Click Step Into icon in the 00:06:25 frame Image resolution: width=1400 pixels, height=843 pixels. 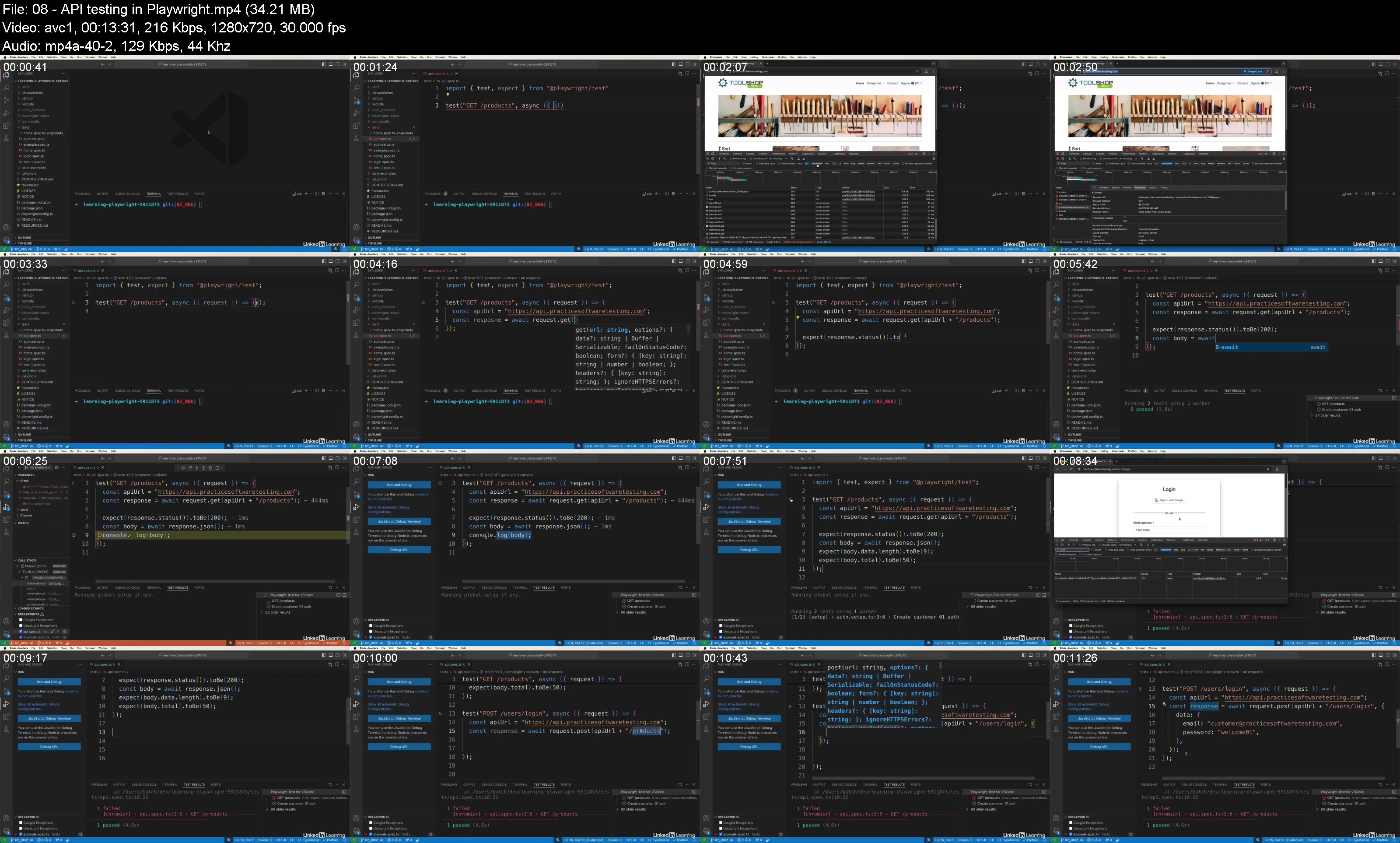point(197,468)
